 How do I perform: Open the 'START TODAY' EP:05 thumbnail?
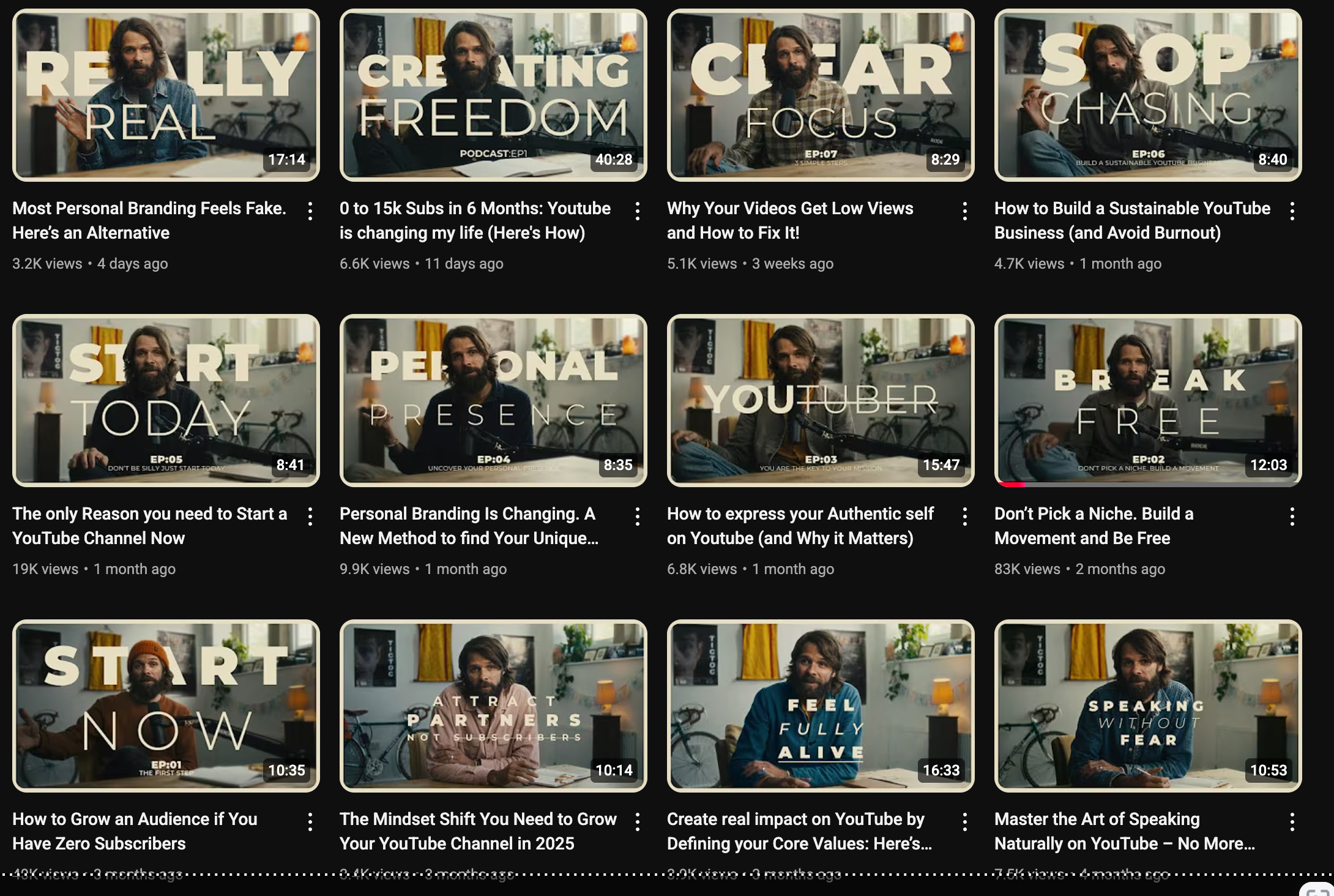coord(166,400)
